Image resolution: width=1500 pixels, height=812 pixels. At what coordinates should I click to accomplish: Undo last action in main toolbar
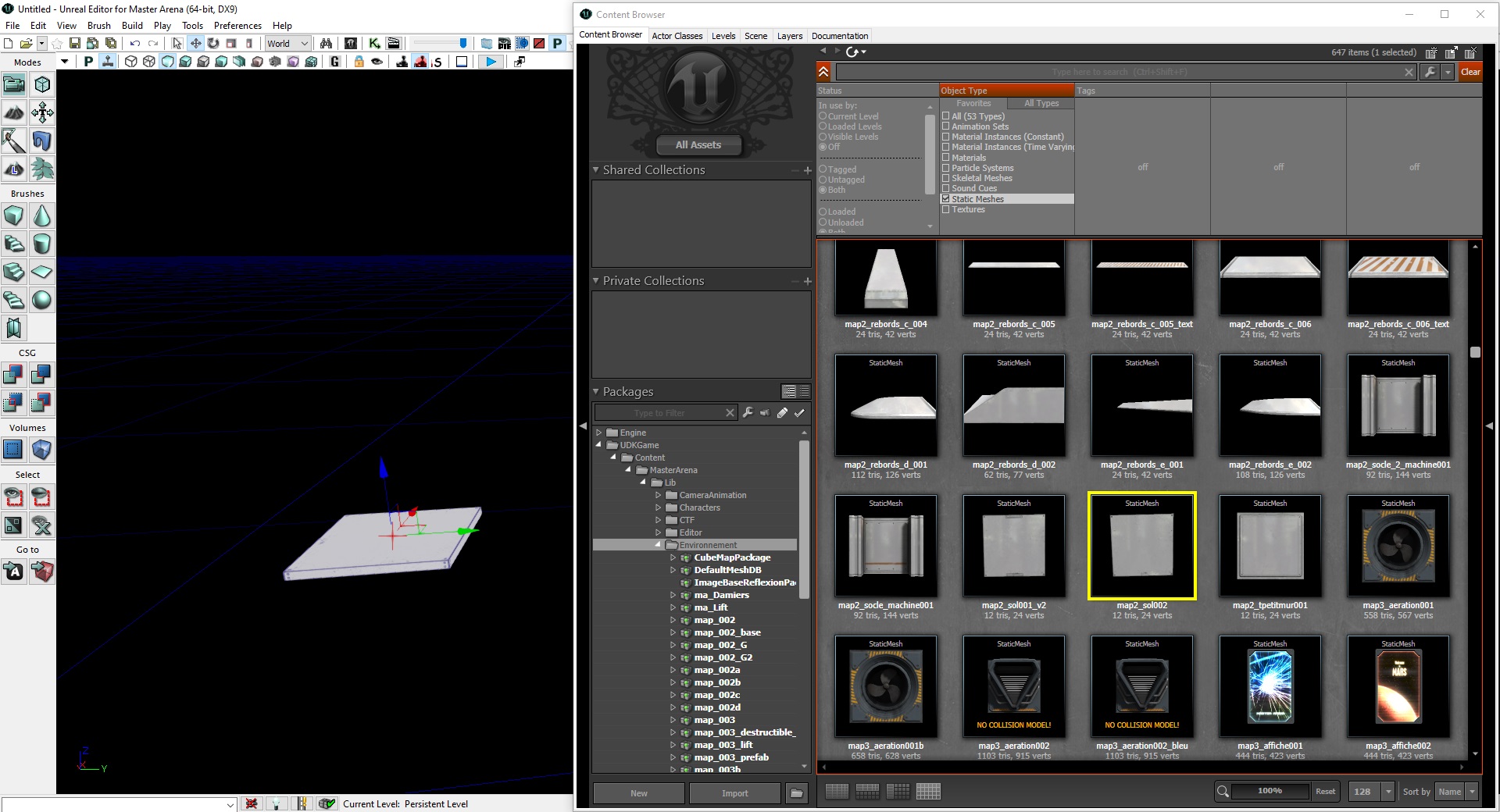[x=135, y=44]
